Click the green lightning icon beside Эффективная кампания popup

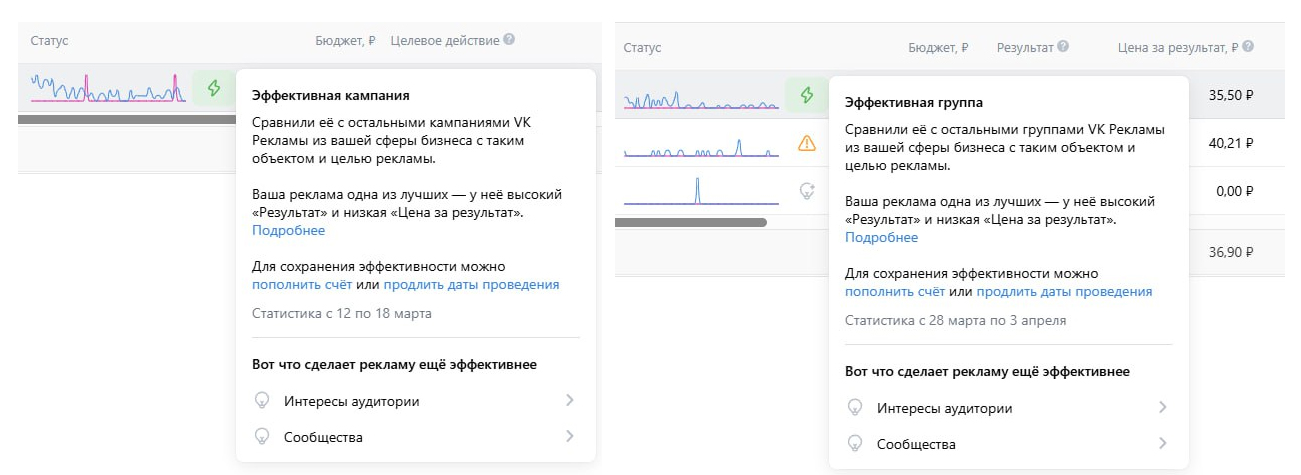pyautogui.click(x=213, y=88)
